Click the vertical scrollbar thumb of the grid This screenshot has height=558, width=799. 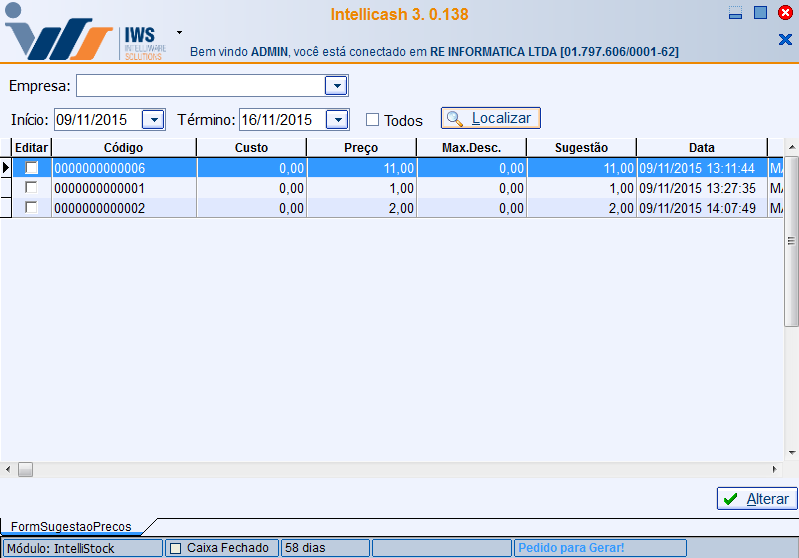(791, 242)
